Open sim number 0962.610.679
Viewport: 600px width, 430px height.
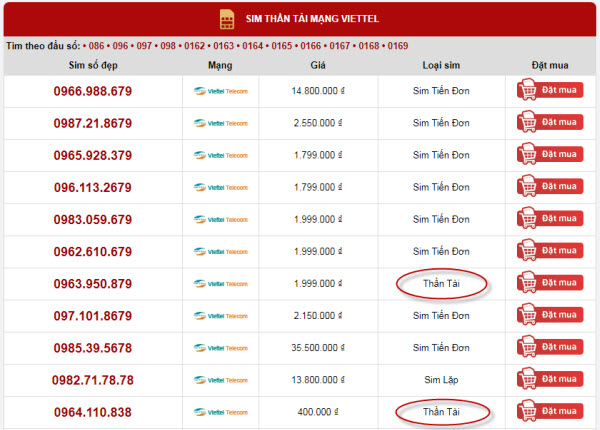93,252
